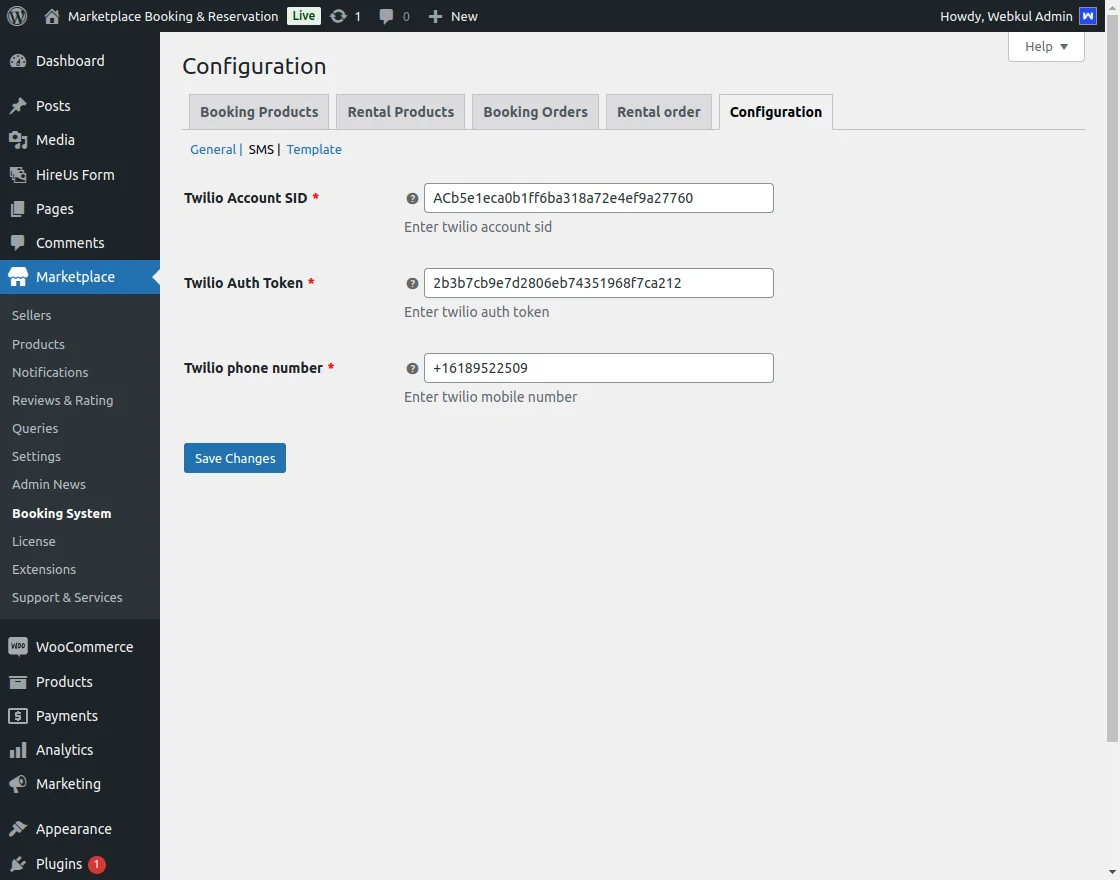Viewport: 1120px width, 880px height.
Task: Click the updates refresh icon
Action: (338, 16)
